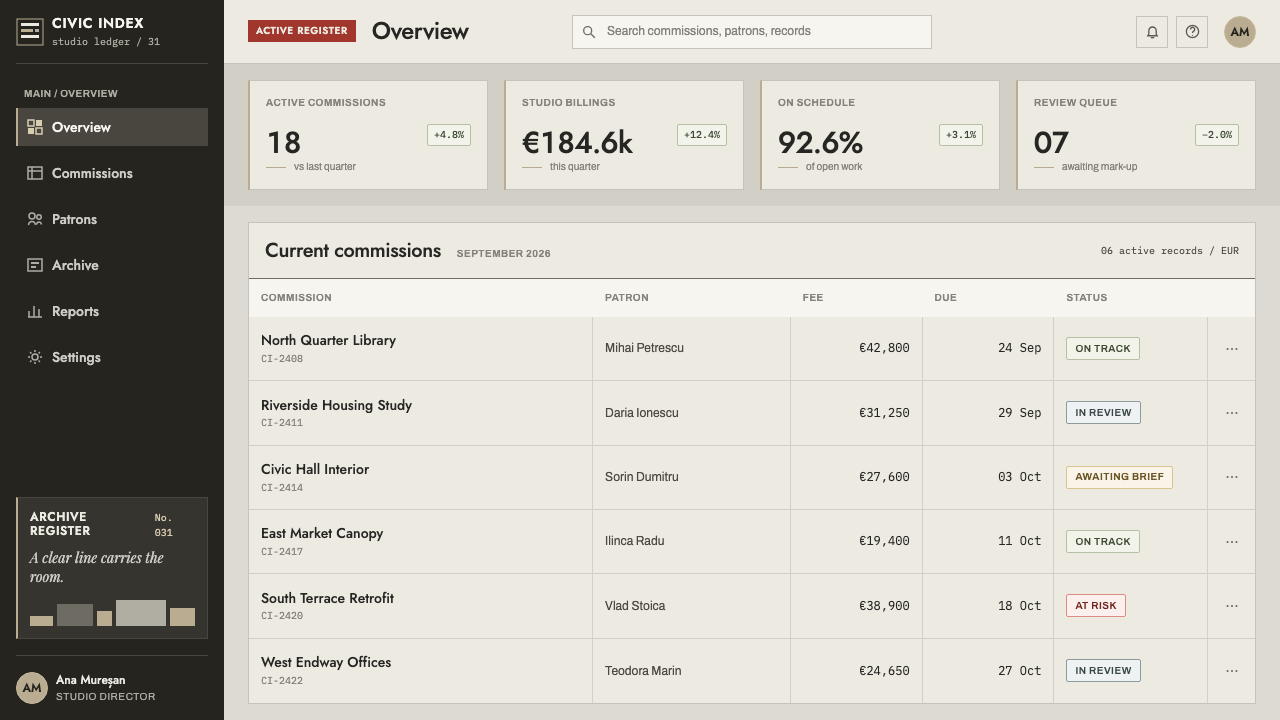Open the help question mark icon
Screen dimensions: 1280x720
1192,32
